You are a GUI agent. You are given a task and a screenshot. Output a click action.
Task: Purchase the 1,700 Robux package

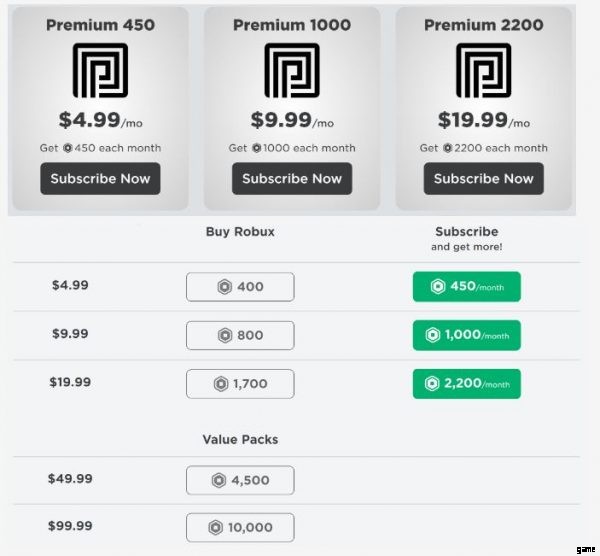(240, 384)
